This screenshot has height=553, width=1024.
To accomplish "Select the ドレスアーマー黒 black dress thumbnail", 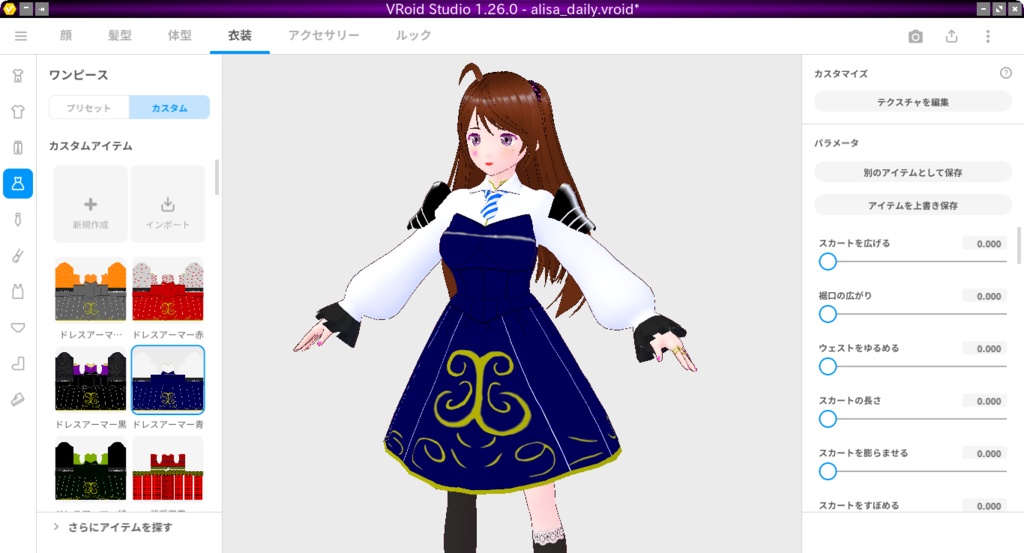I will click(91, 380).
